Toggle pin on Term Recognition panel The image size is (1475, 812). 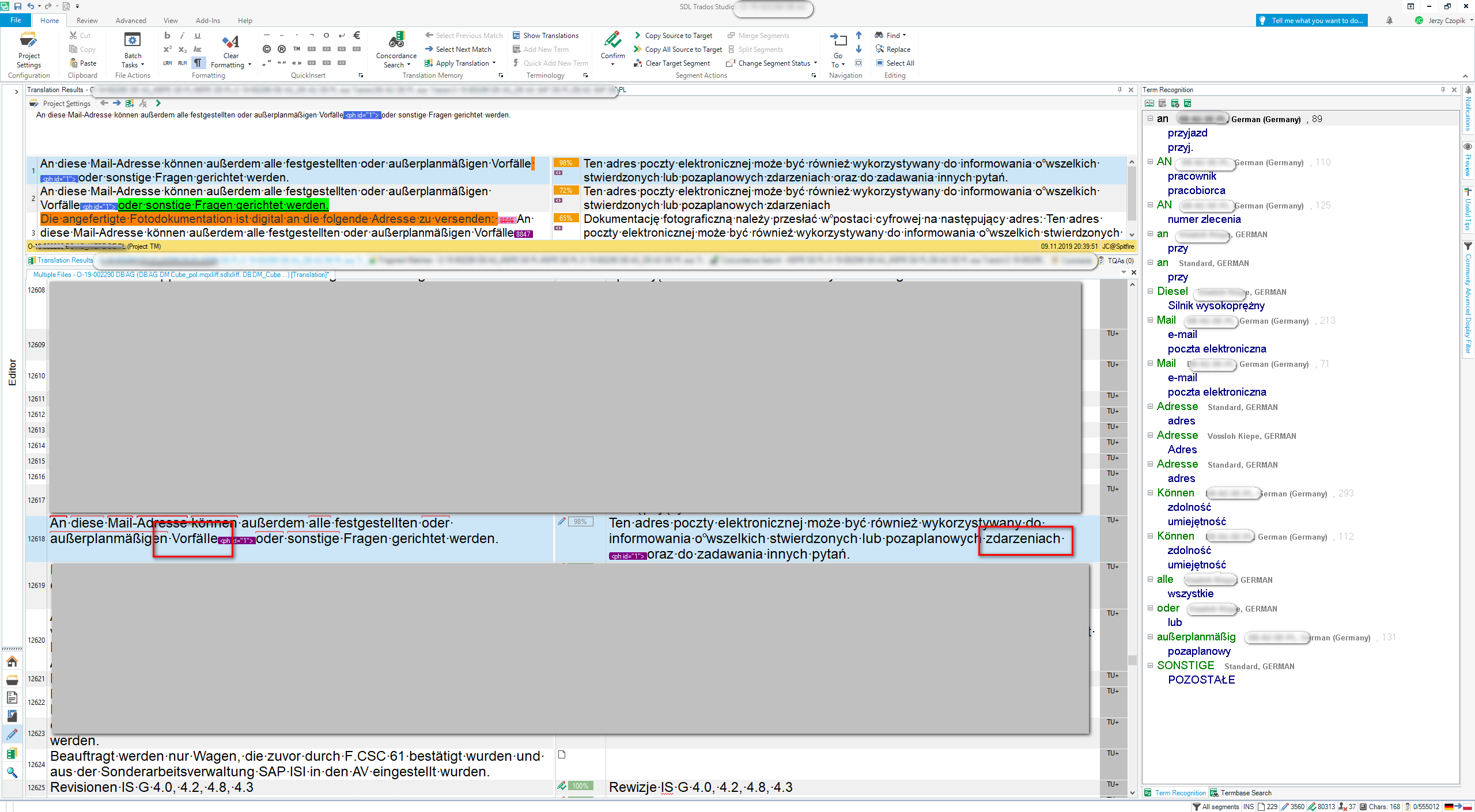pyautogui.click(x=1443, y=90)
